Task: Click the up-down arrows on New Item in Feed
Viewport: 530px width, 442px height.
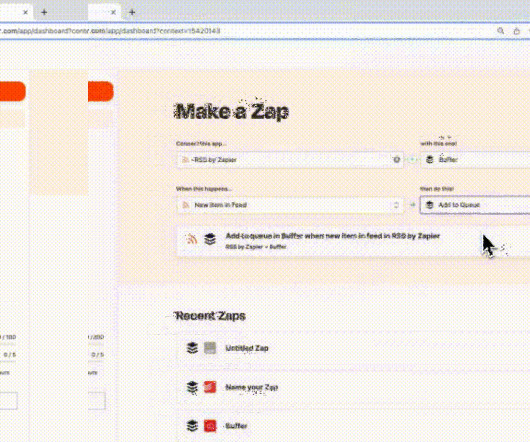Action: (396, 205)
